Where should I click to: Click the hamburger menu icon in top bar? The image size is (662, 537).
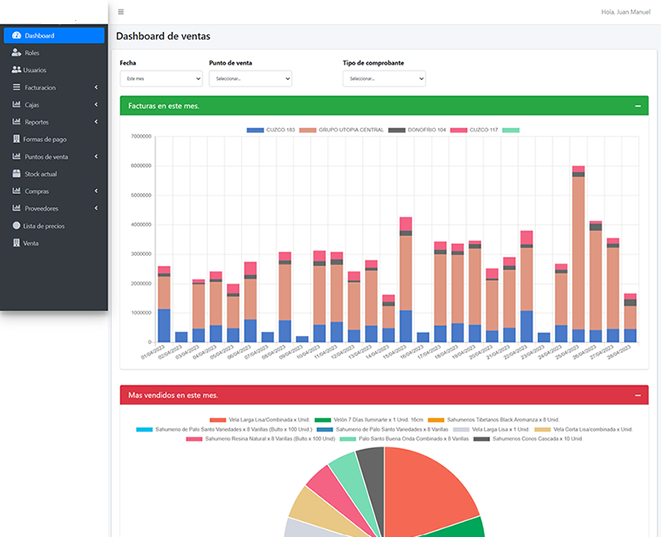pyautogui.click(x=121, y=12)
